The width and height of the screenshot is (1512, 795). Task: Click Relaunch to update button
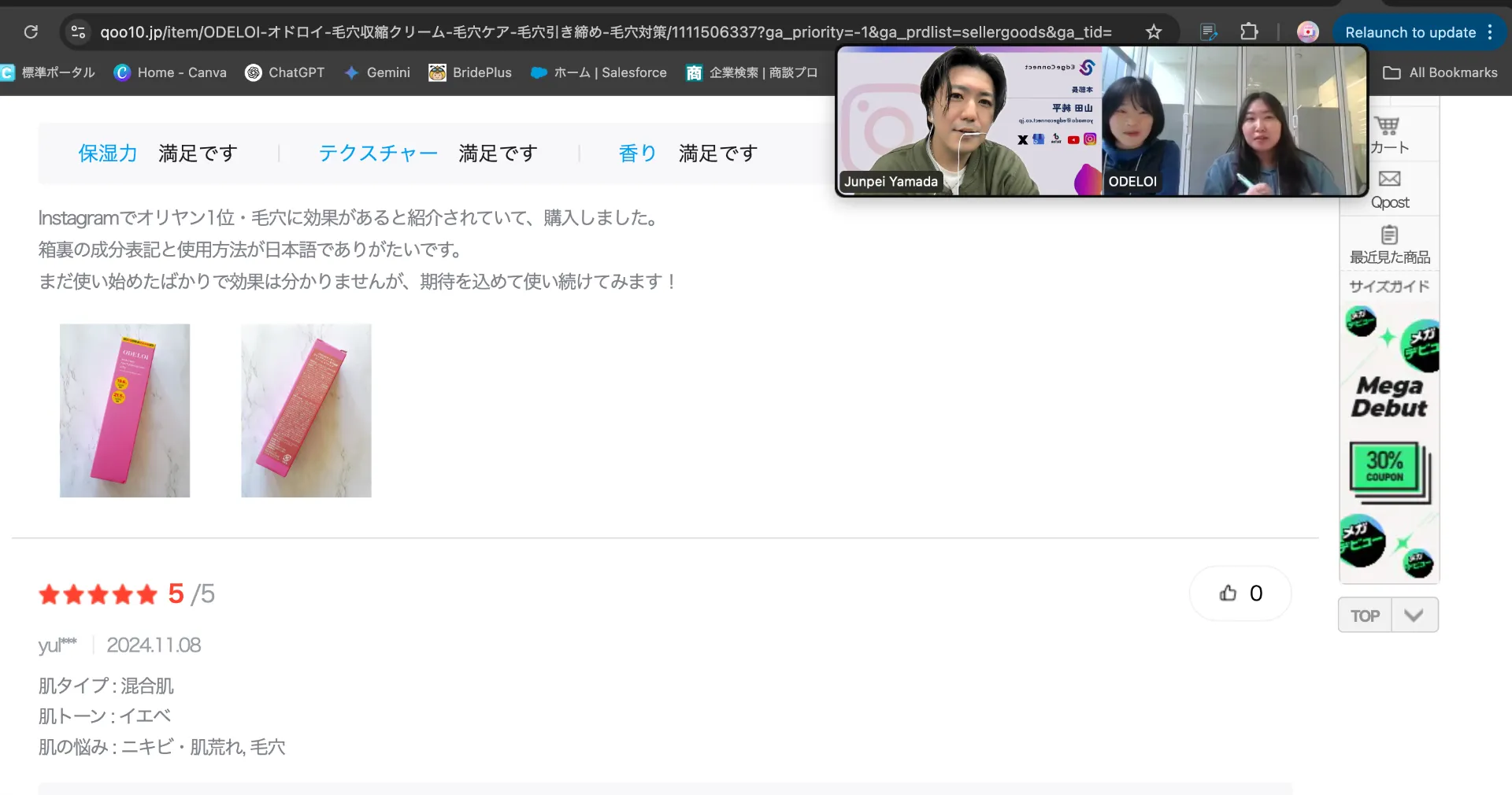(1410, 32)
